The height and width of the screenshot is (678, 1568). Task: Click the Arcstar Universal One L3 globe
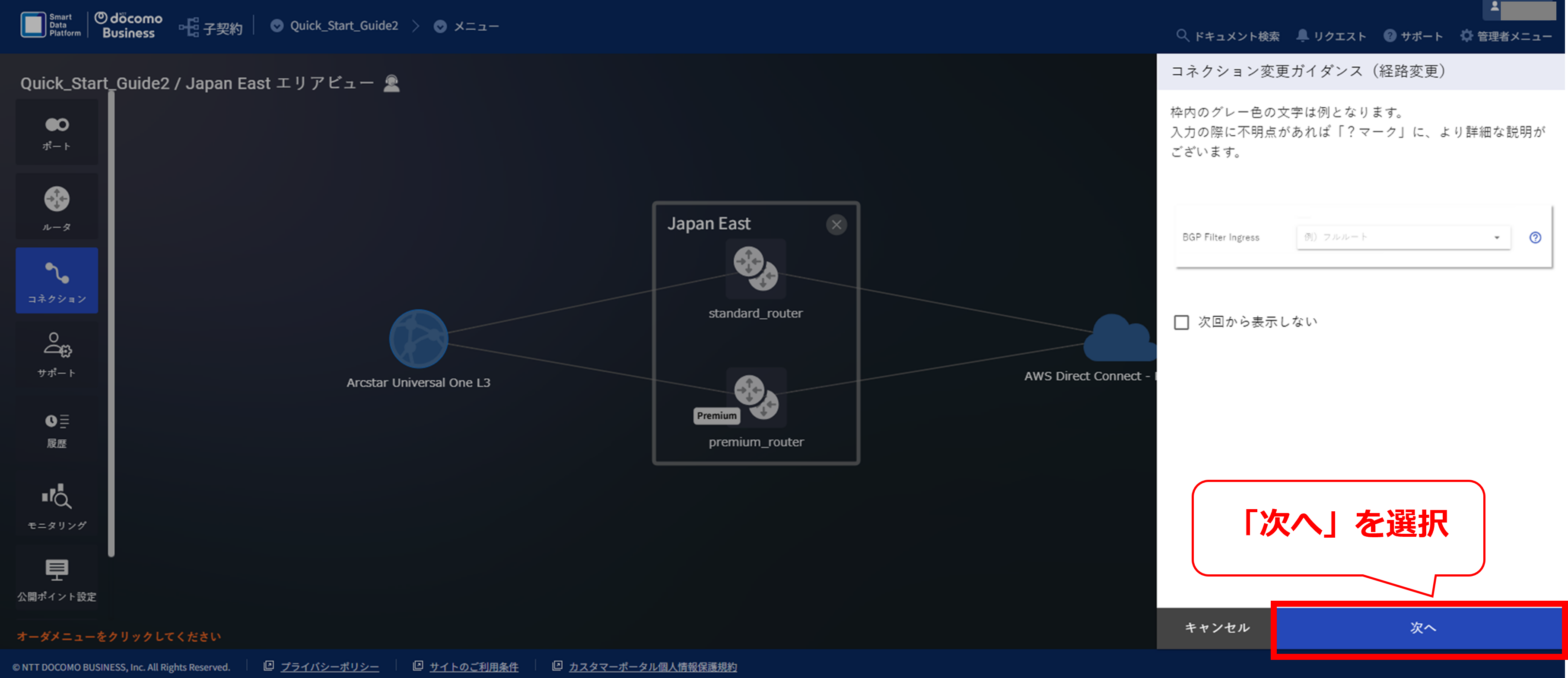click(419, 339)
